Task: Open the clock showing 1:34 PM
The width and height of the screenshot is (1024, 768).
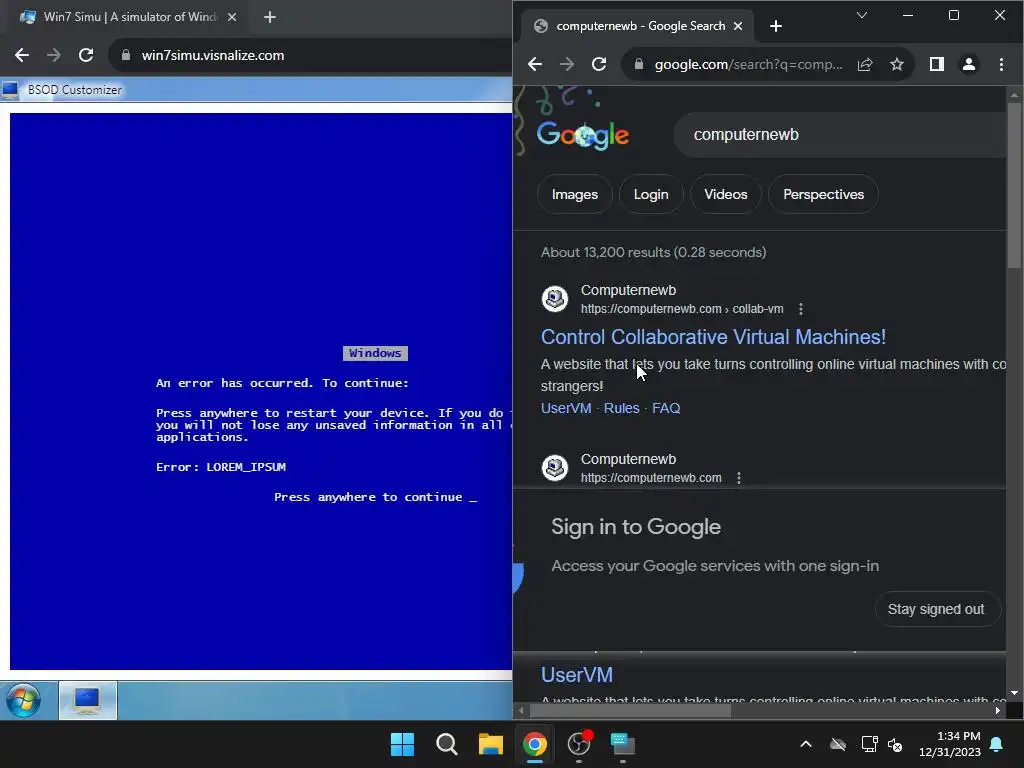Action: click(x=950, y=744)
